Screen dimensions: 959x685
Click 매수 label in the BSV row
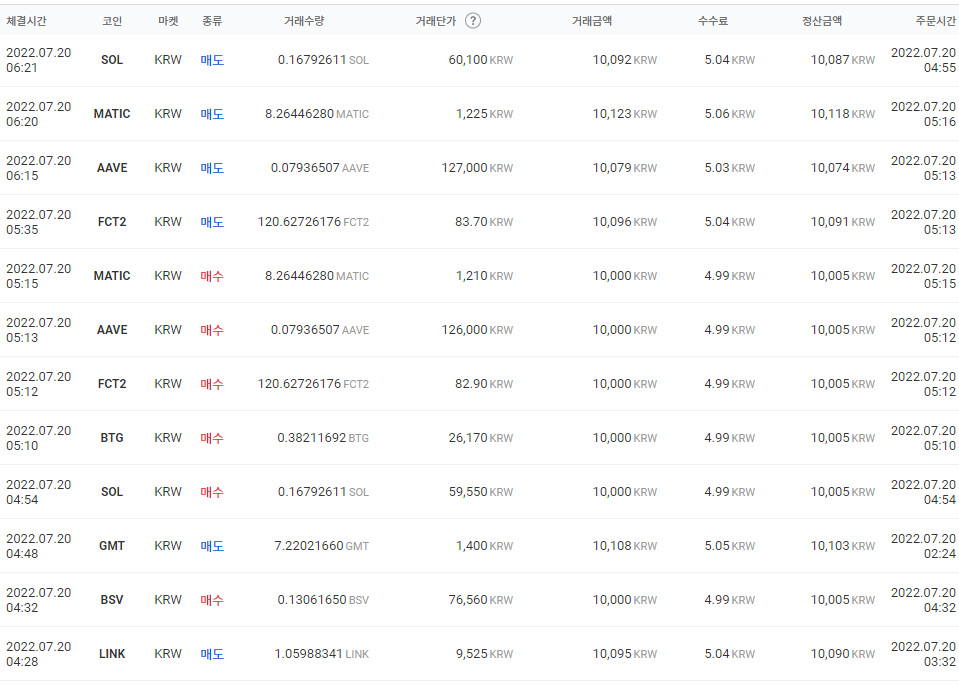point(212,599)
